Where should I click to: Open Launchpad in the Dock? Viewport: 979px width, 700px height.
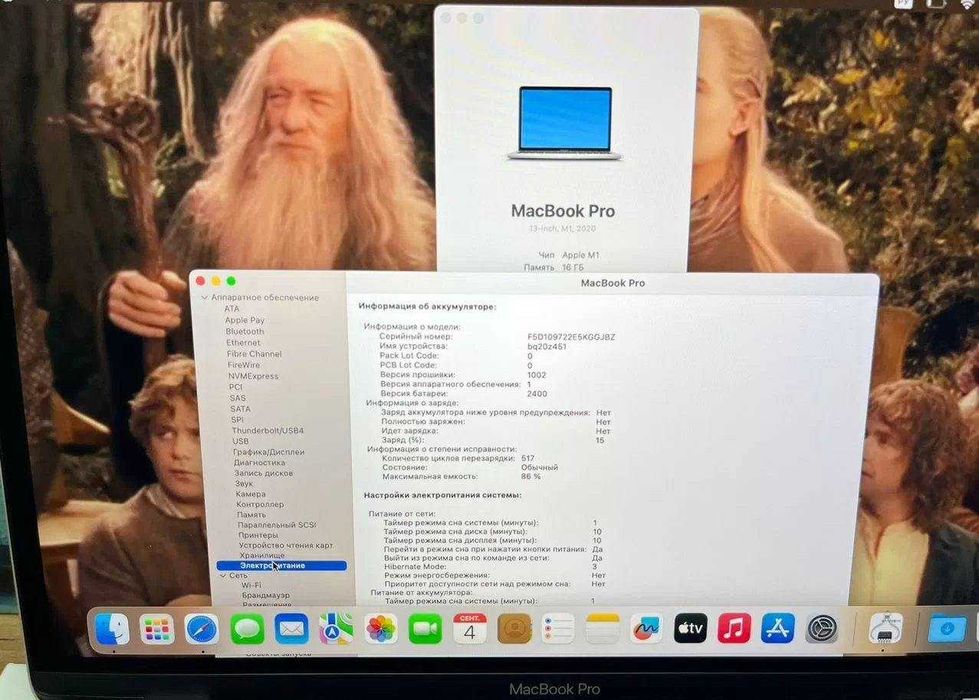point(157,629)
